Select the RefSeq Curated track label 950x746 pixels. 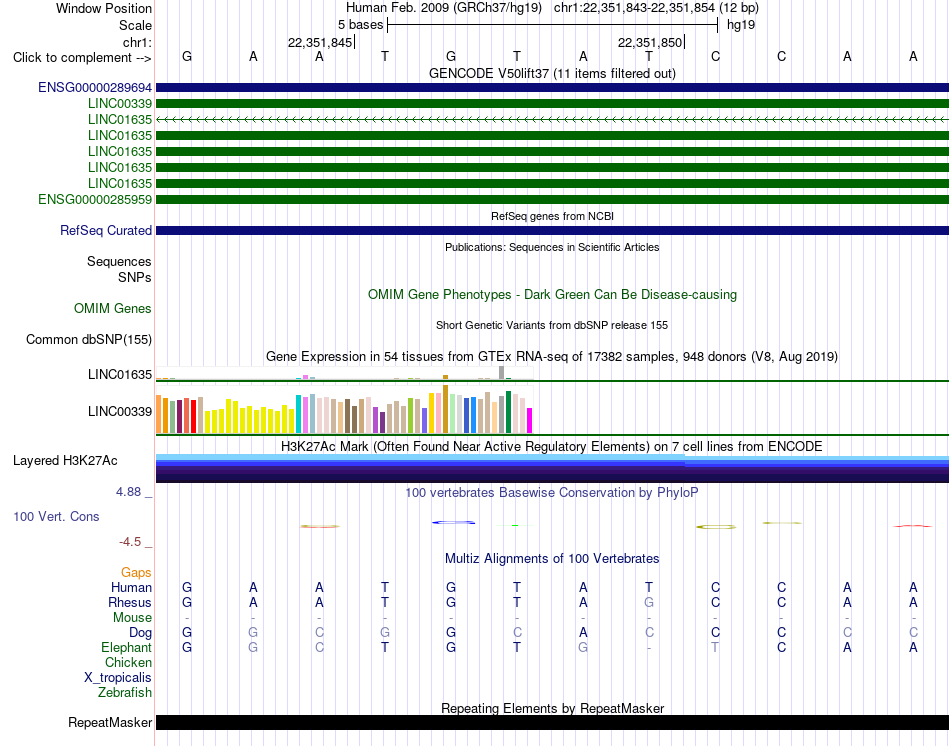pyautogui.click(x=105, y=230)
